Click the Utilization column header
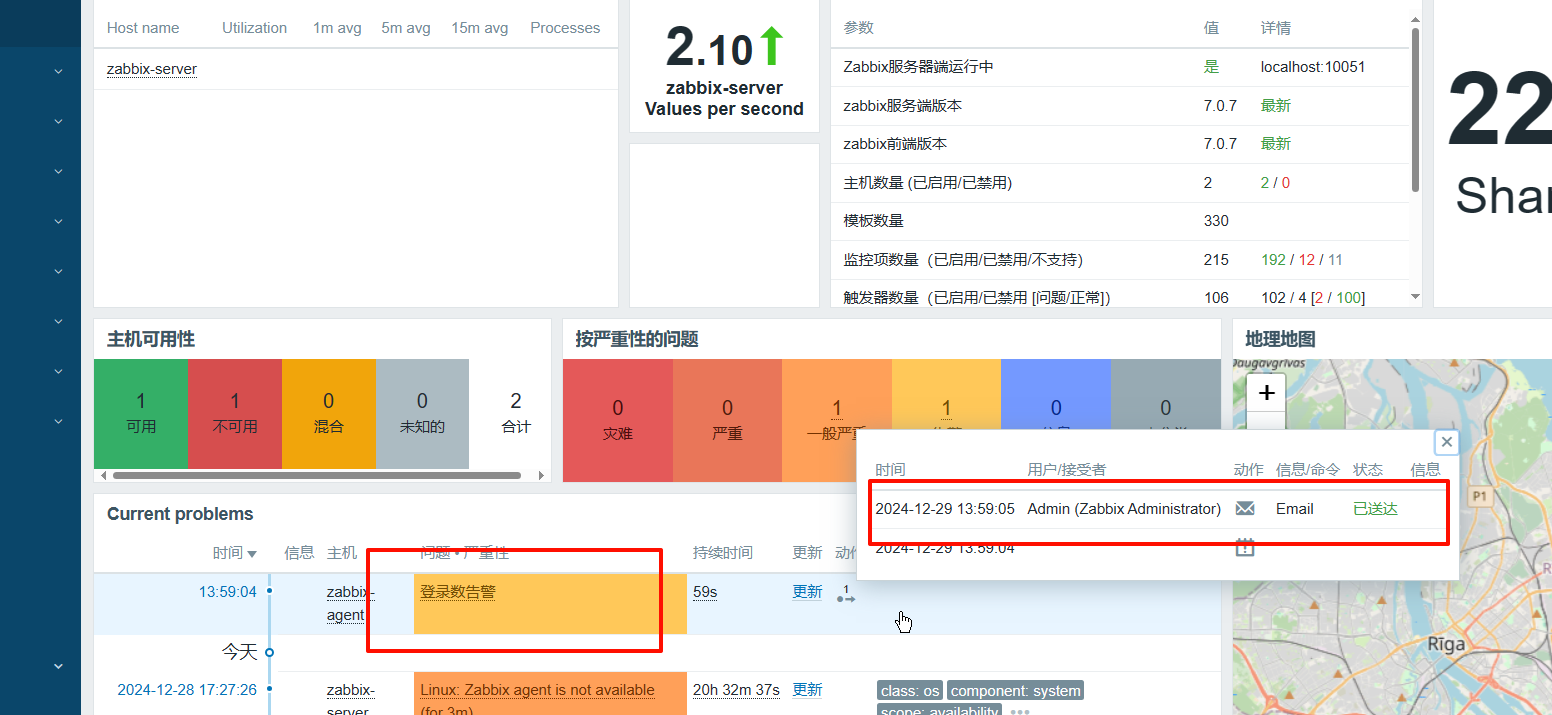Screen dimensions: 1552x715 click(x=254, y=28)
